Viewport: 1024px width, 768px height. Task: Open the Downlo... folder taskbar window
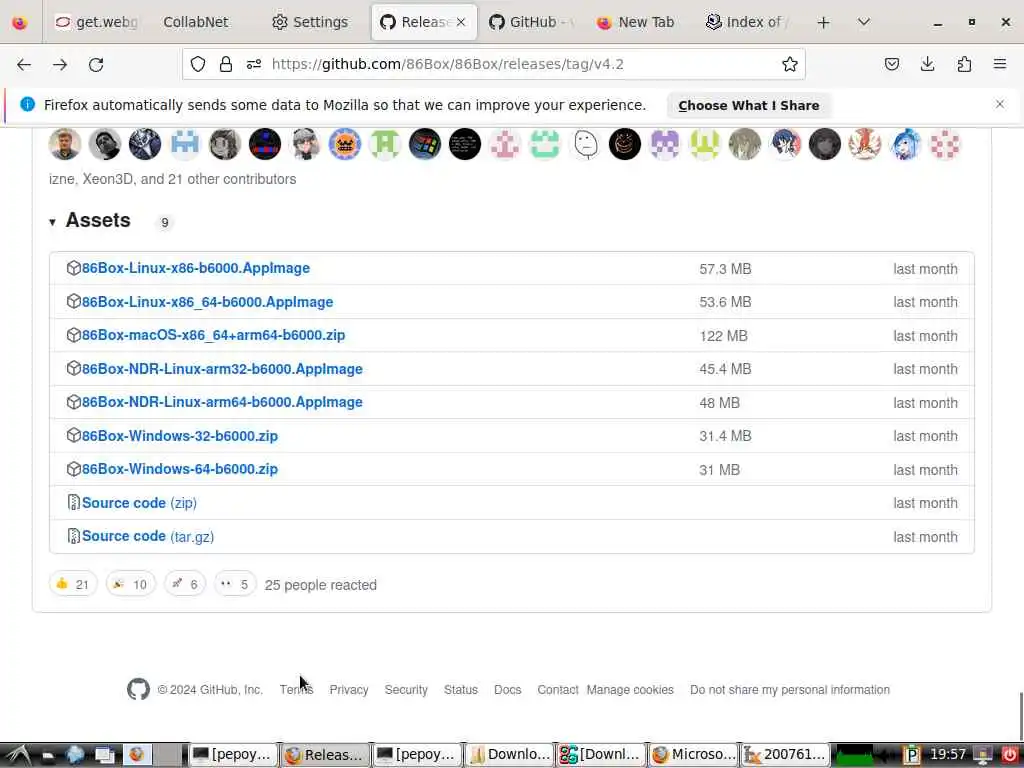pyautogui.click(x=509, y=754)
